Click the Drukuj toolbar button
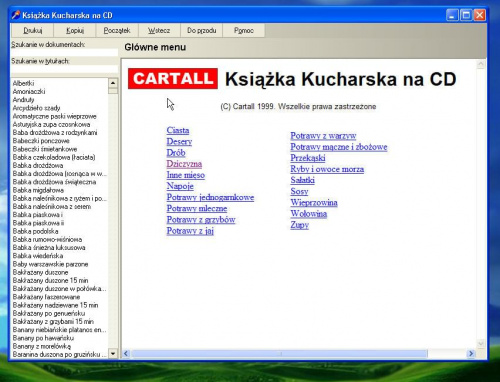Viewport: 500px width, 382px height. point(32,30)
